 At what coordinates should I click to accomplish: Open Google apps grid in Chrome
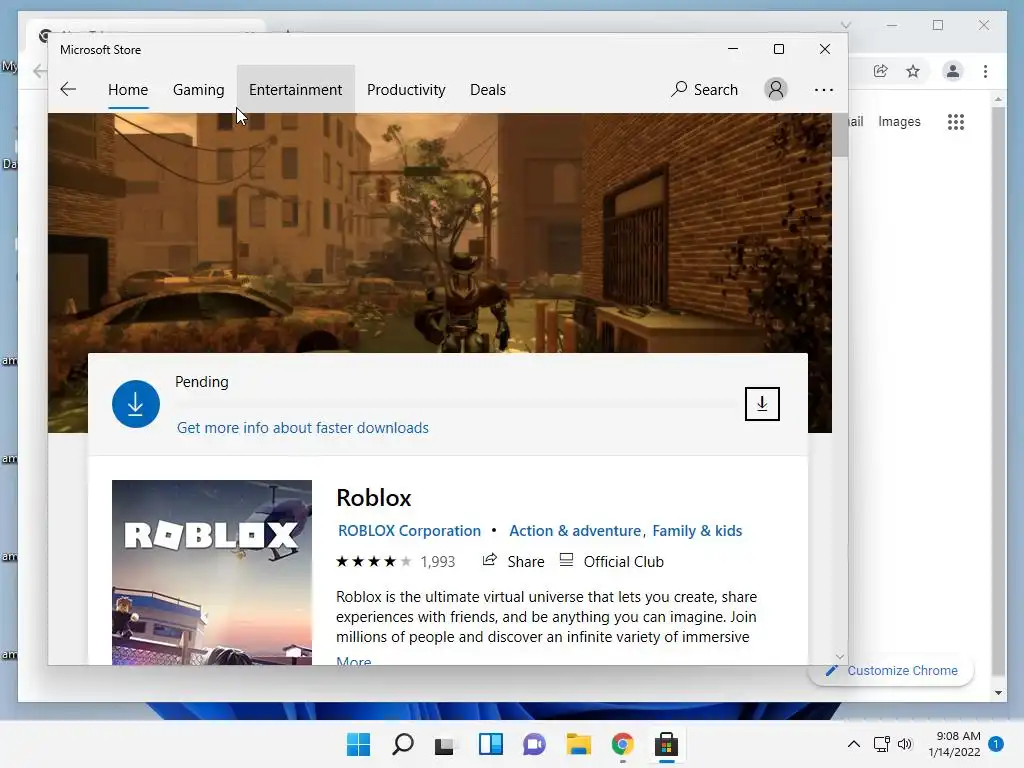click(x=955, y=121)
